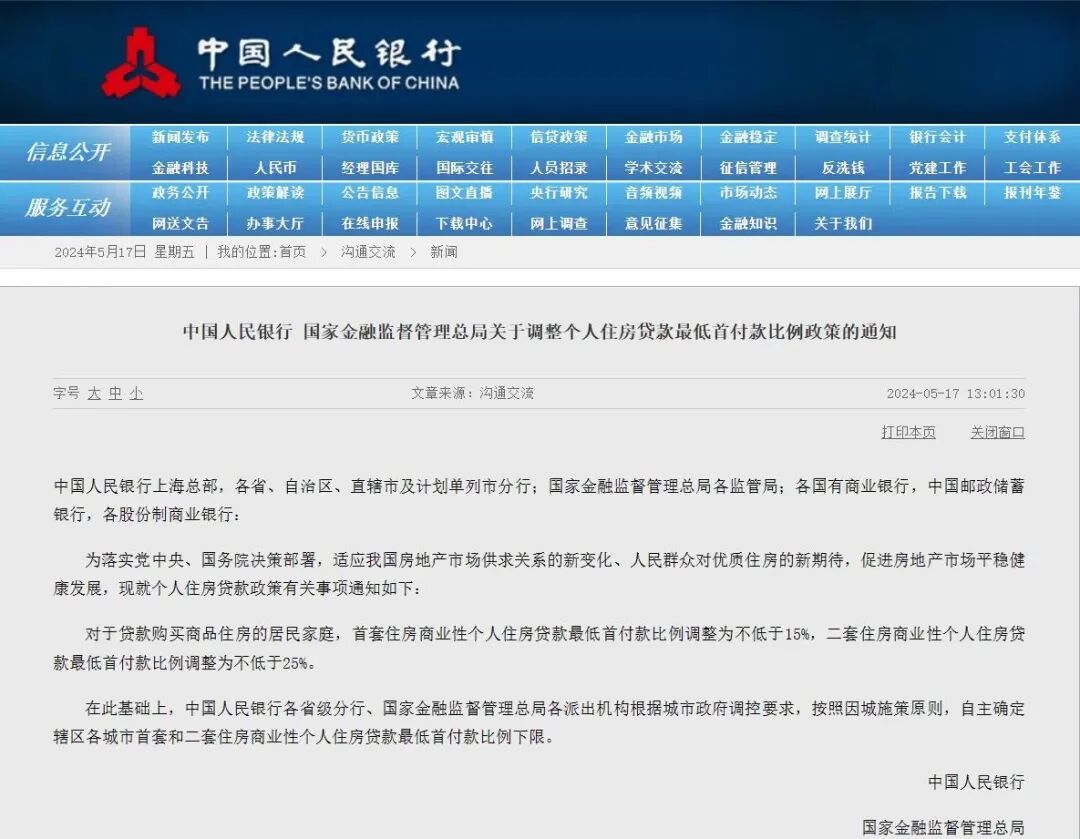The image size is (1080, 839).
Task: Select 政策解读 menu item
Action: [275, 193]
